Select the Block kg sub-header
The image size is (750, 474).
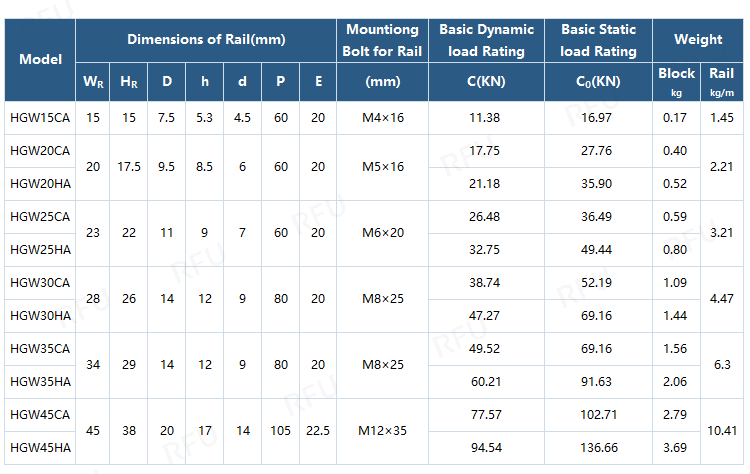pyautogui.click(x=677, y=81)
